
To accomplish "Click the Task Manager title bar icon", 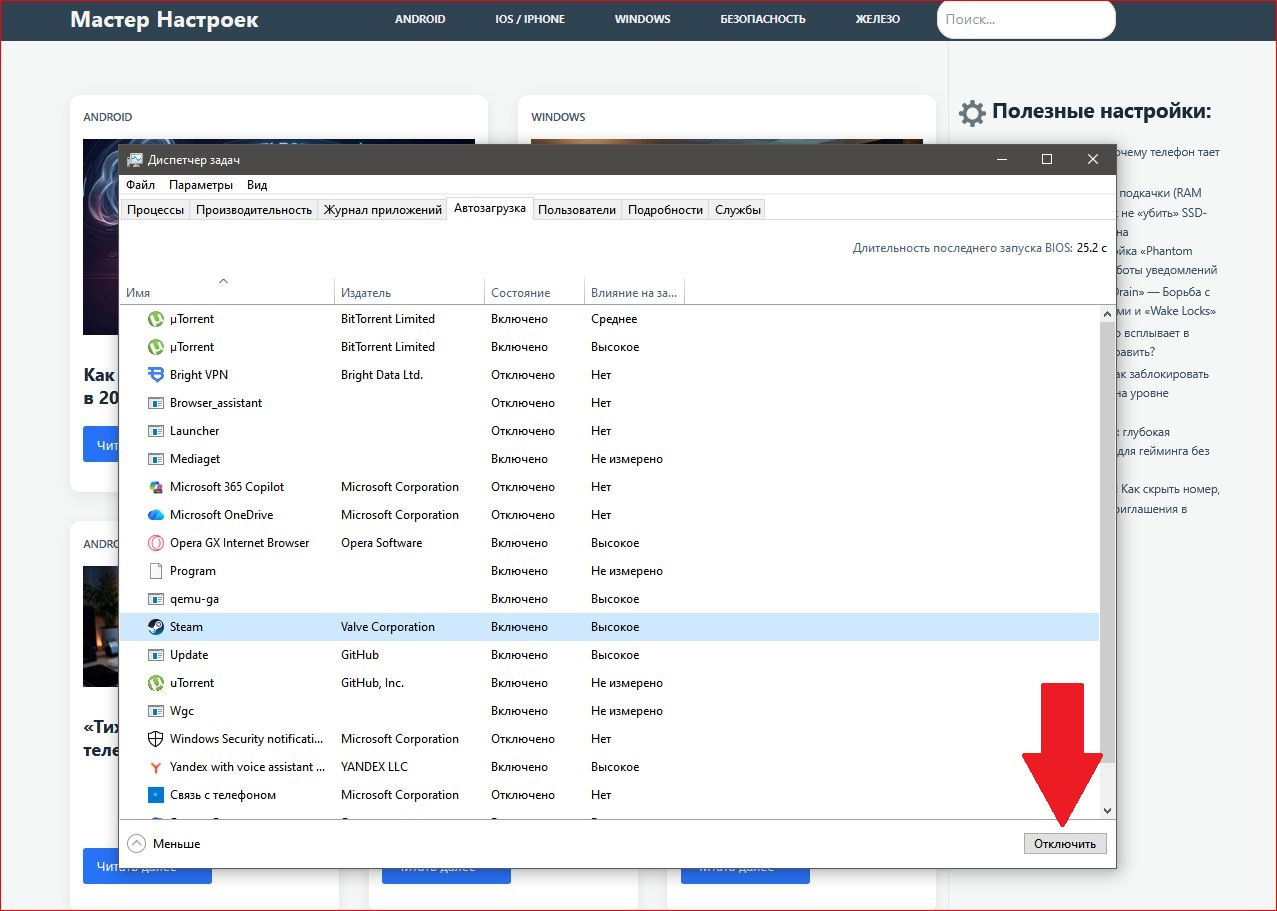I will [135, 159].
